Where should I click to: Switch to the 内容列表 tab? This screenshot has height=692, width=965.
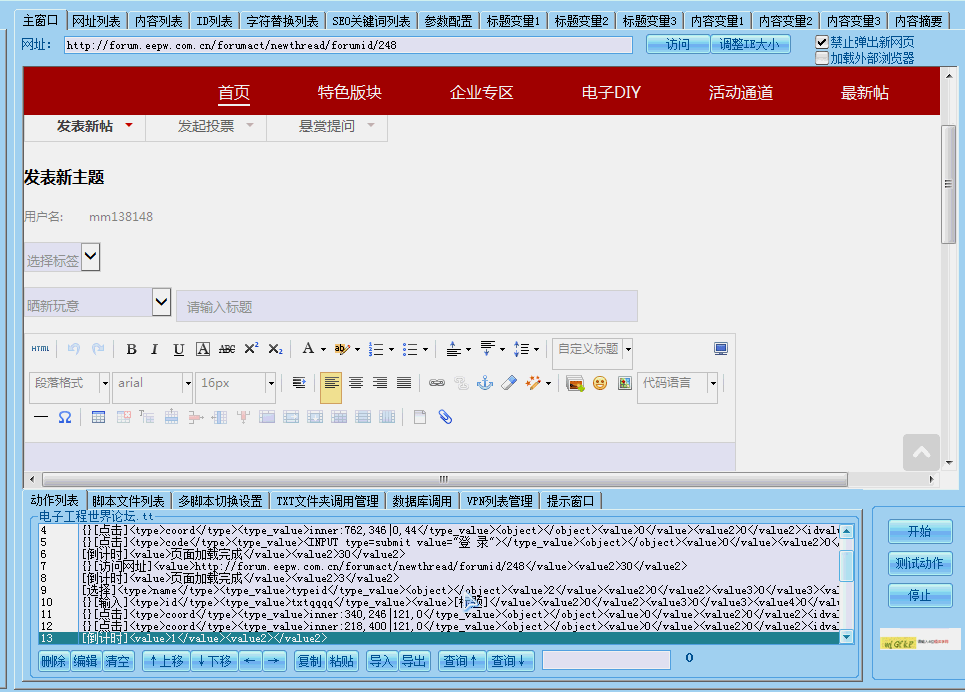click(159, 21)
